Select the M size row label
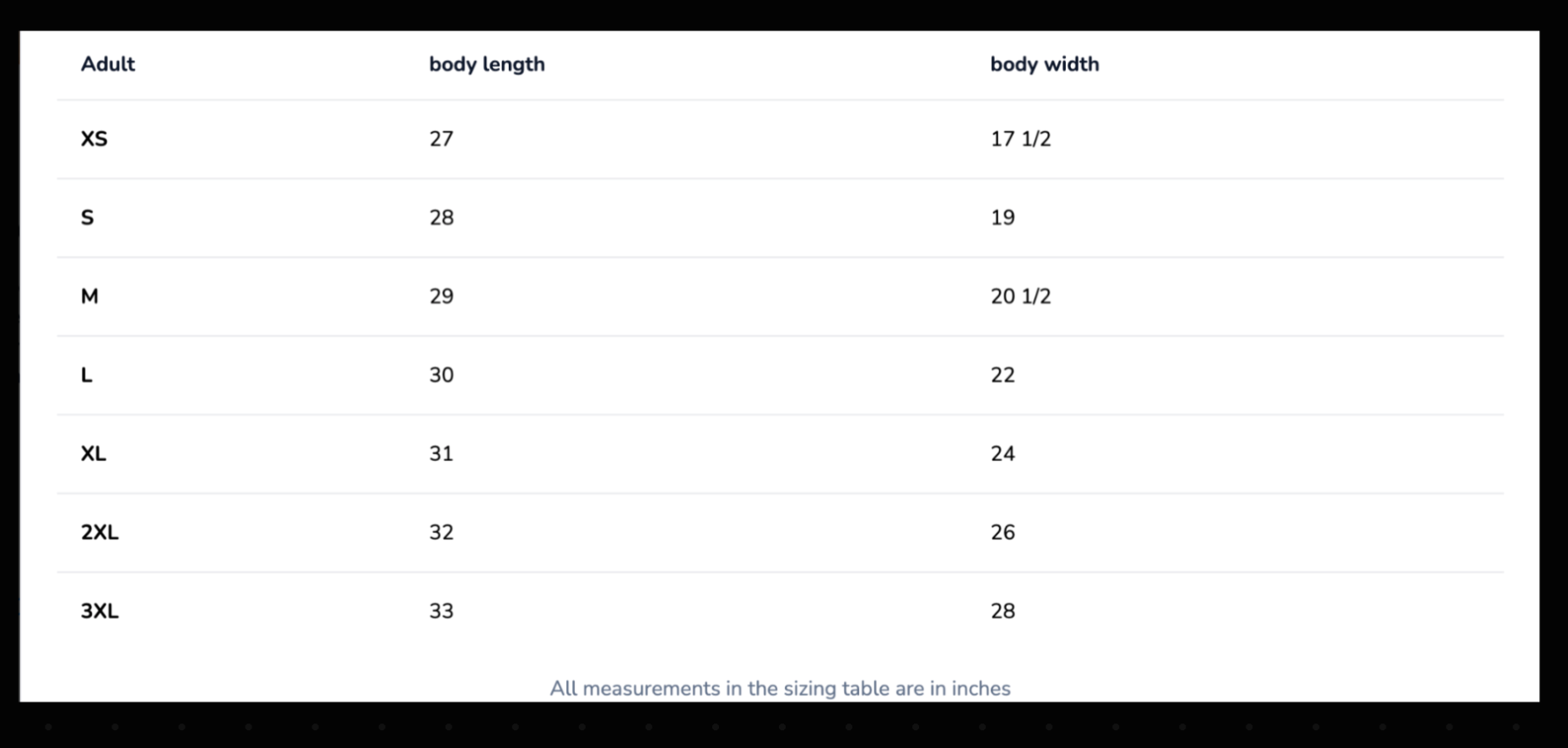This screenshot has height=748, width=1568. [x=89, y=296]
